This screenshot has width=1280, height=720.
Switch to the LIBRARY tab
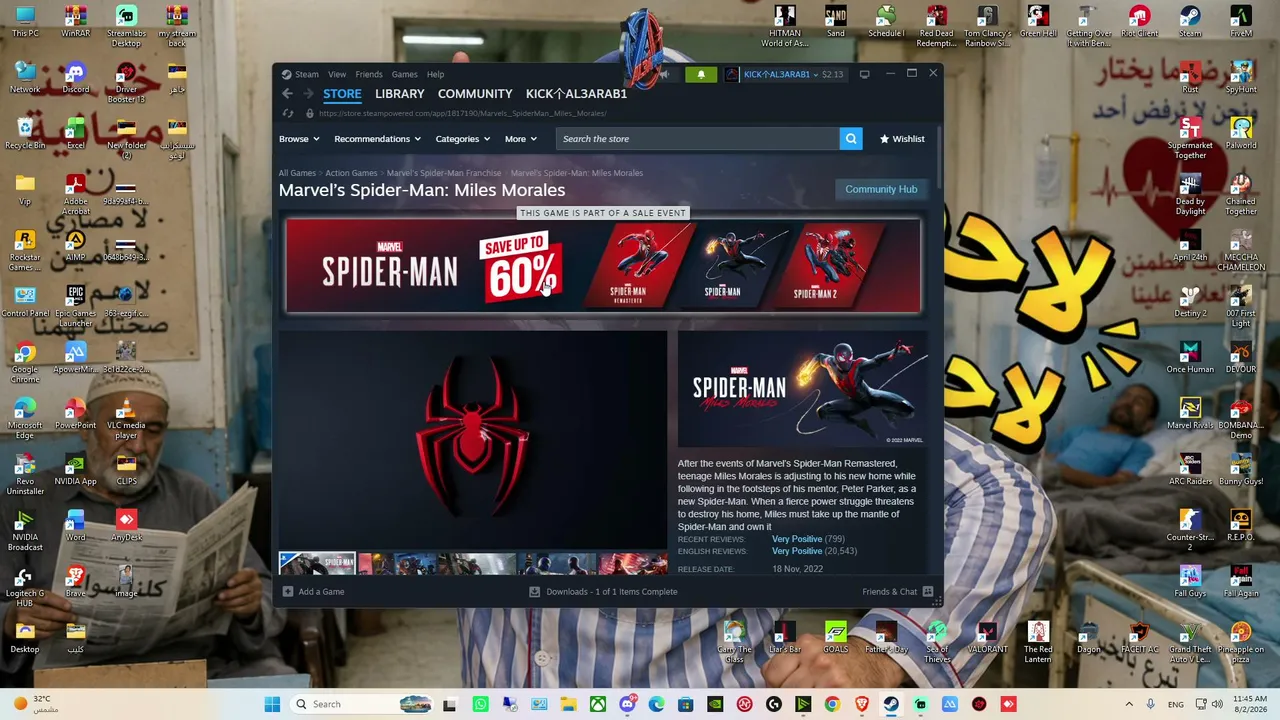(400, 94)
